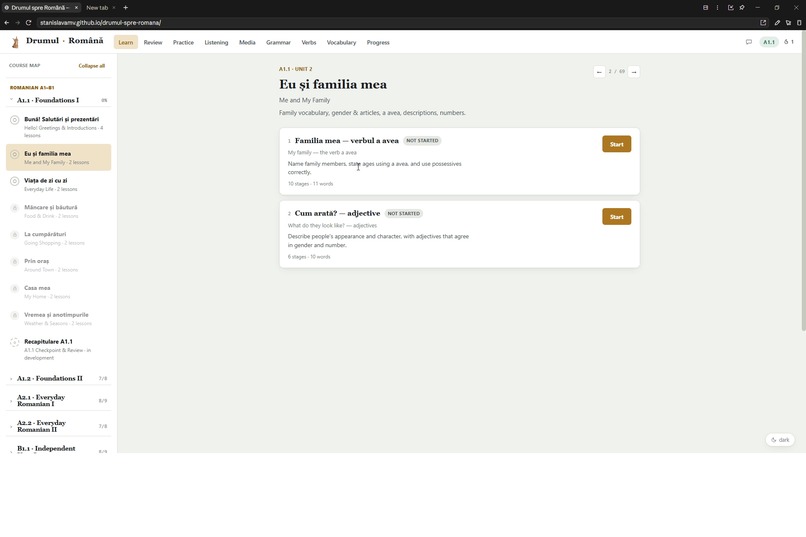Open the Verbs tab

308,42
